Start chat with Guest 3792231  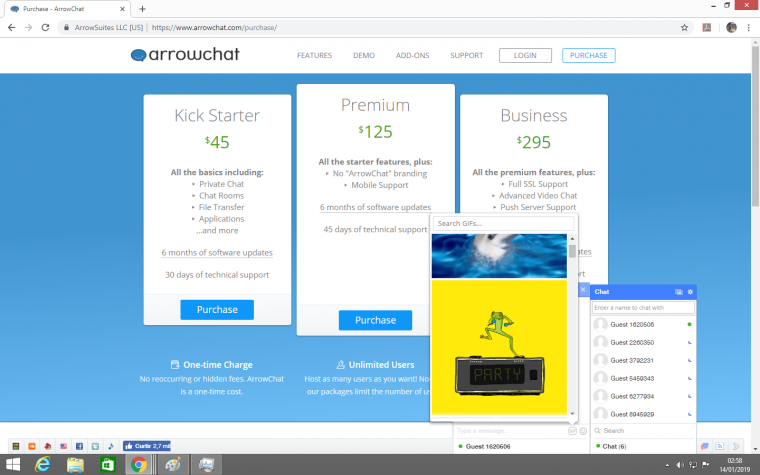click(x=643, y=360)
